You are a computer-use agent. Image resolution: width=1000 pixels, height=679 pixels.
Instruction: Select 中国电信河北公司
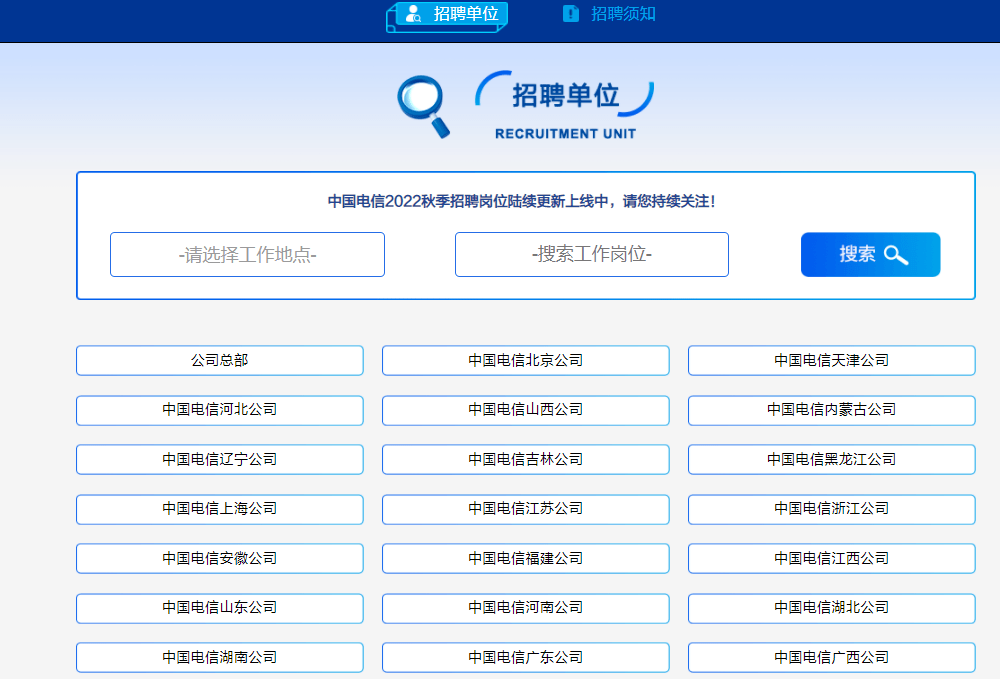220,410
